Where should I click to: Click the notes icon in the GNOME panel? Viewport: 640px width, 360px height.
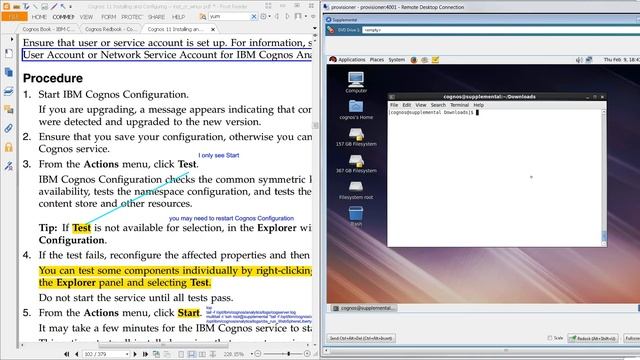(x=436, y=60)
